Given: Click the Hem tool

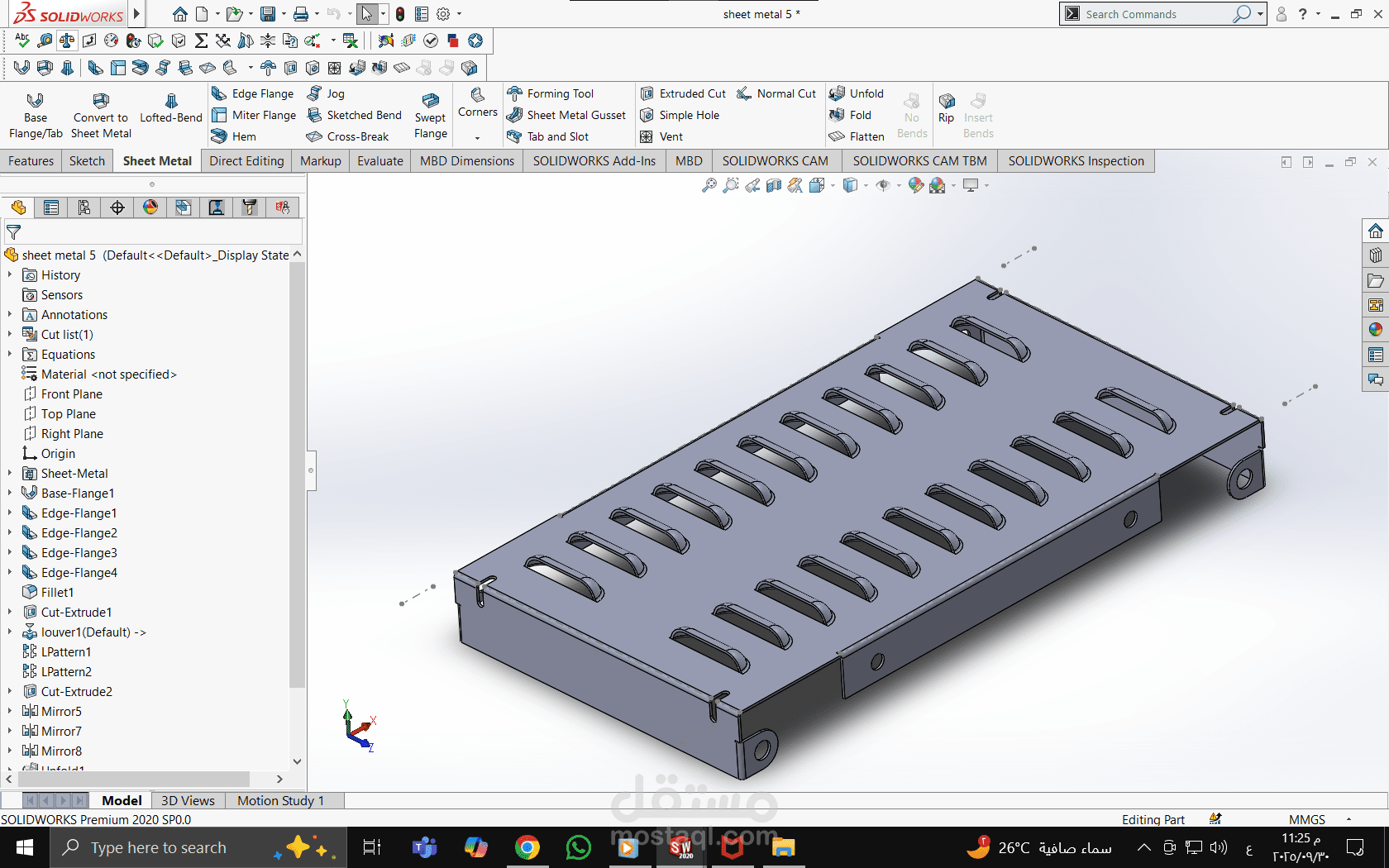Looking at the screenshot, I should 234,136.
